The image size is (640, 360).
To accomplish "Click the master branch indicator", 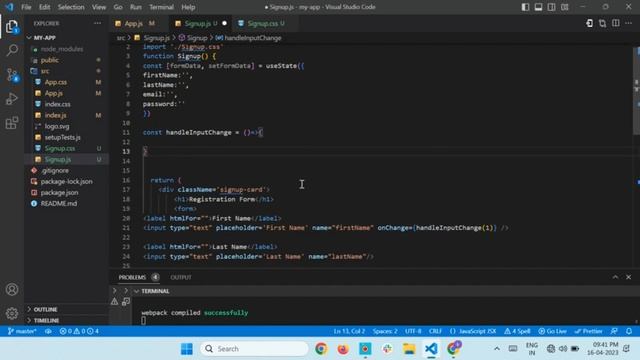I will 22,331.
